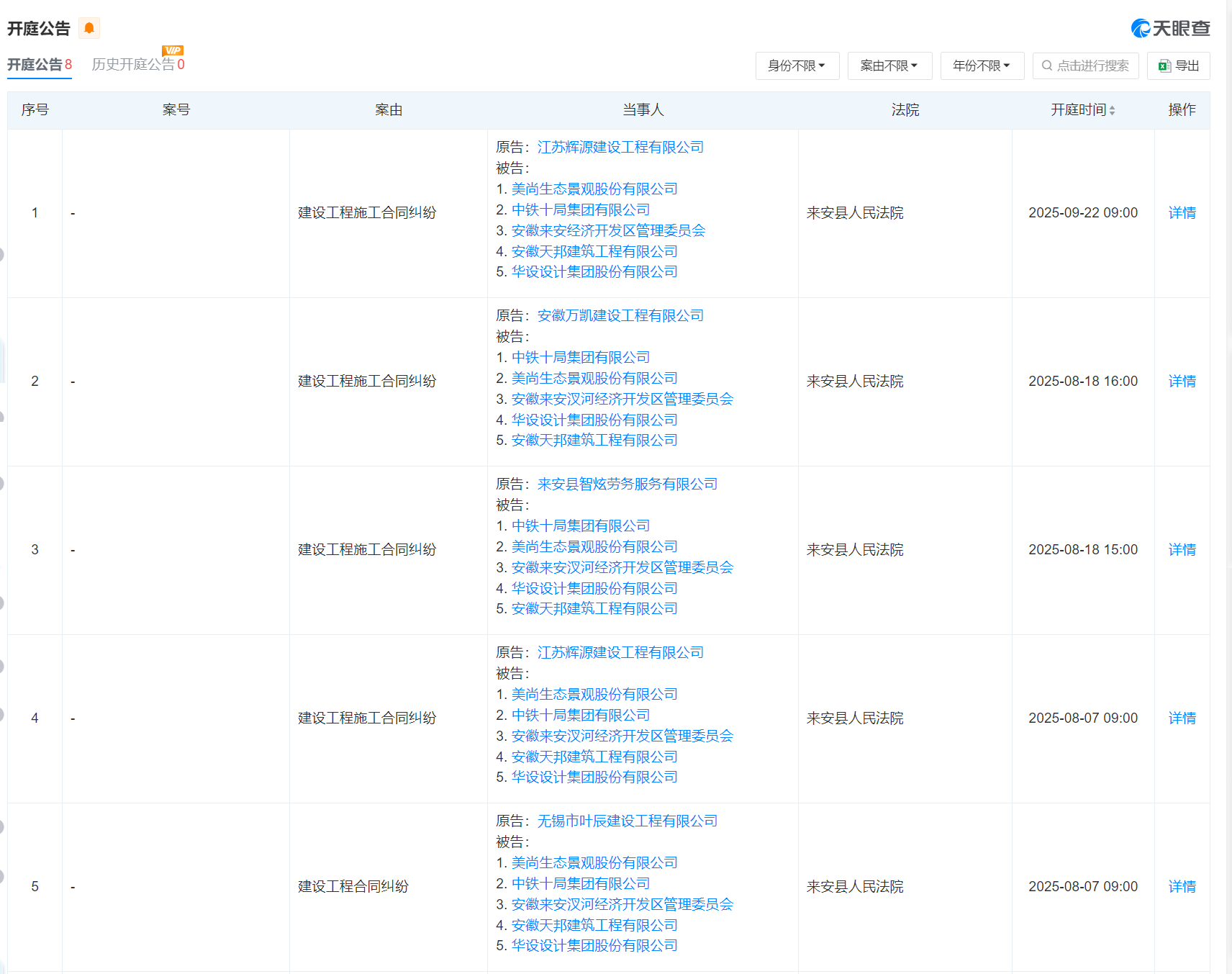This screenshot has width=1232, height=974.
Task: Select 来安县人民法院 cell in row 1
Action: (855, 213)
